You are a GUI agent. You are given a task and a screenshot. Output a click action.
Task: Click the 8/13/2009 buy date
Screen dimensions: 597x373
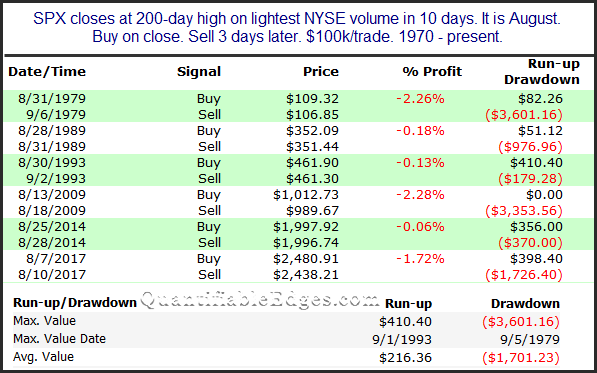click(52, 194)
